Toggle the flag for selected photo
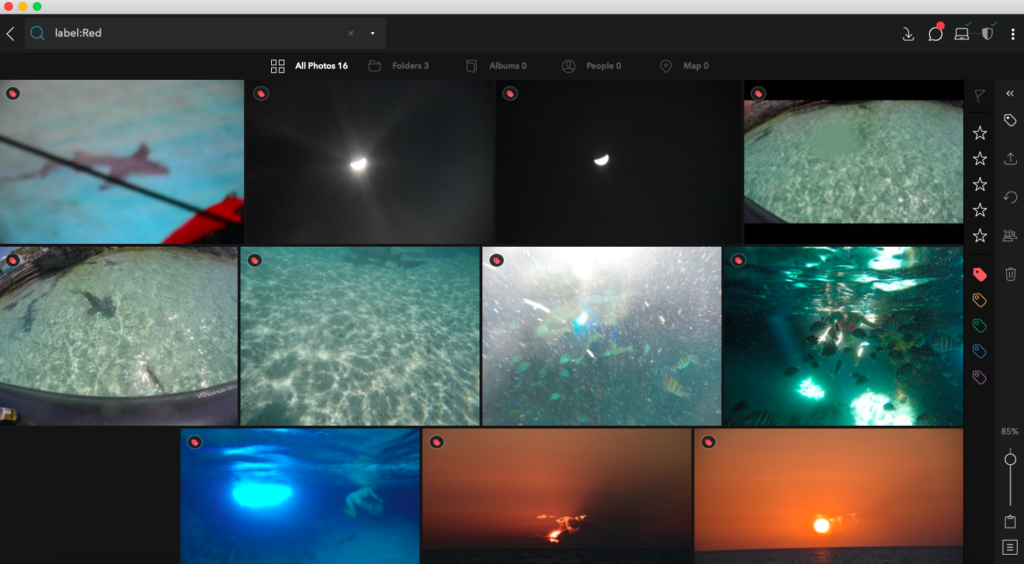 coord(980,96)
